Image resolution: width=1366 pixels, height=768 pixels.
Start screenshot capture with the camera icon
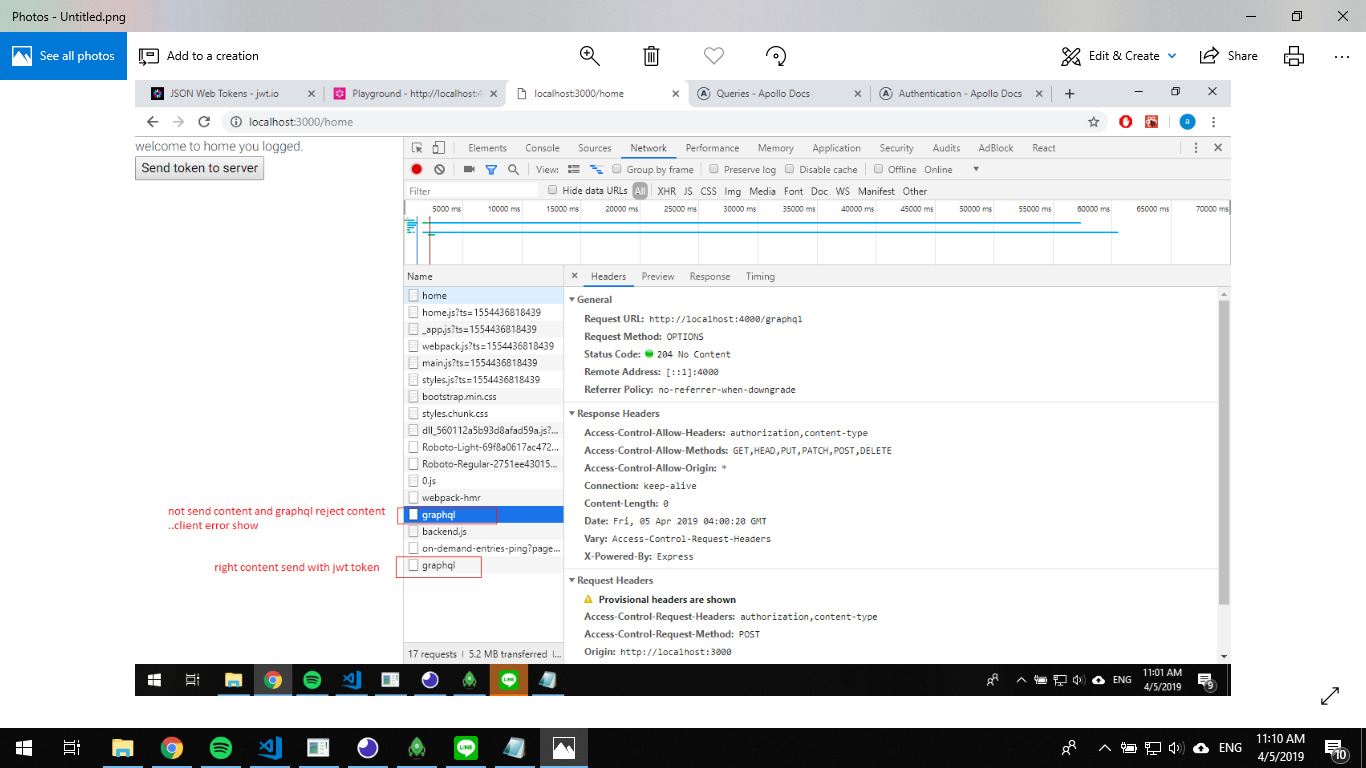[x=470, y=169]
